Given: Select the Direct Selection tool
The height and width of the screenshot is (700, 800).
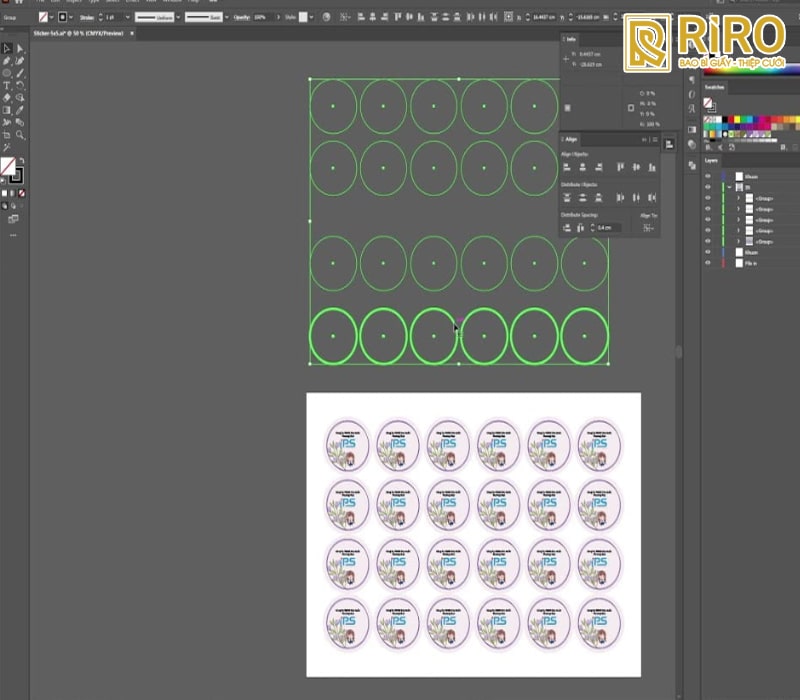Looking at the screenshot, I should tap(20, 48).
